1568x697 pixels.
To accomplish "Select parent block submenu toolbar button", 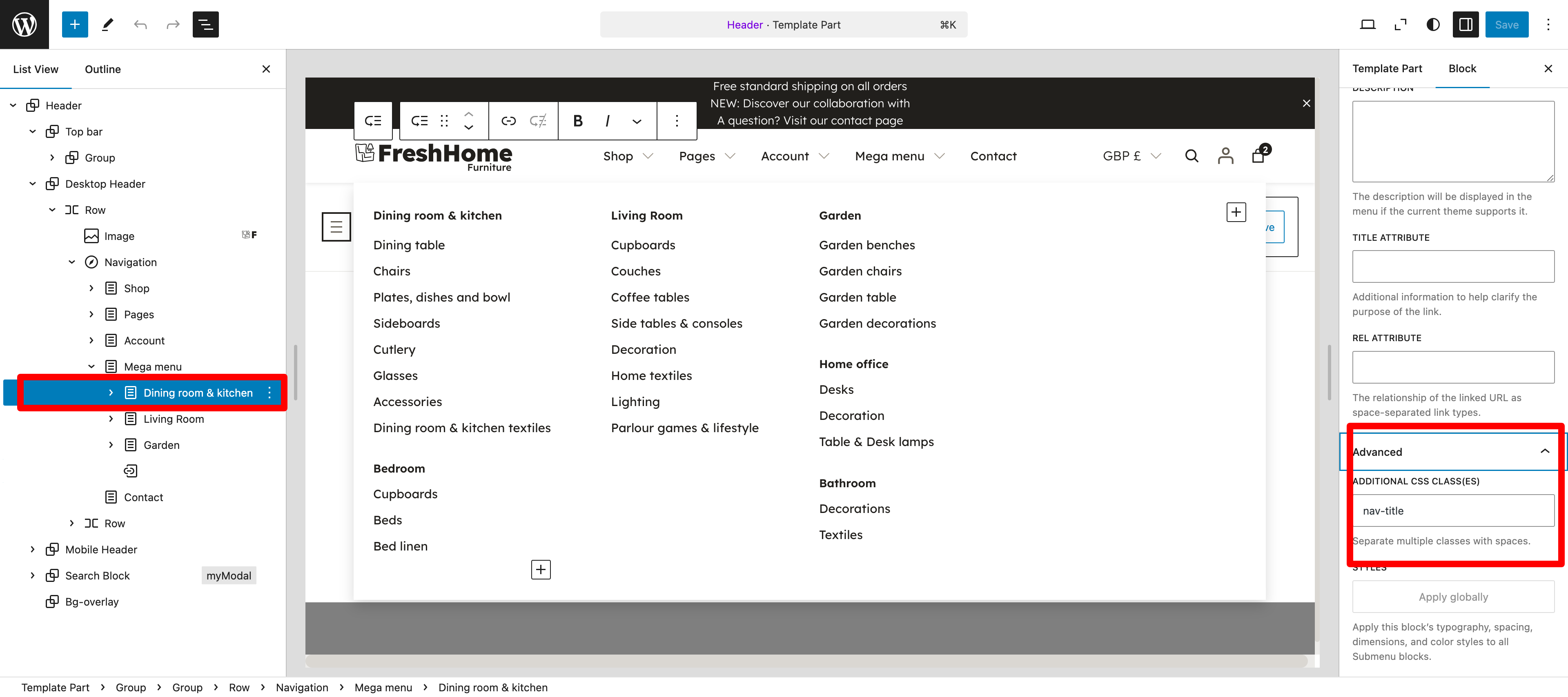I will [x=373, y=120].
